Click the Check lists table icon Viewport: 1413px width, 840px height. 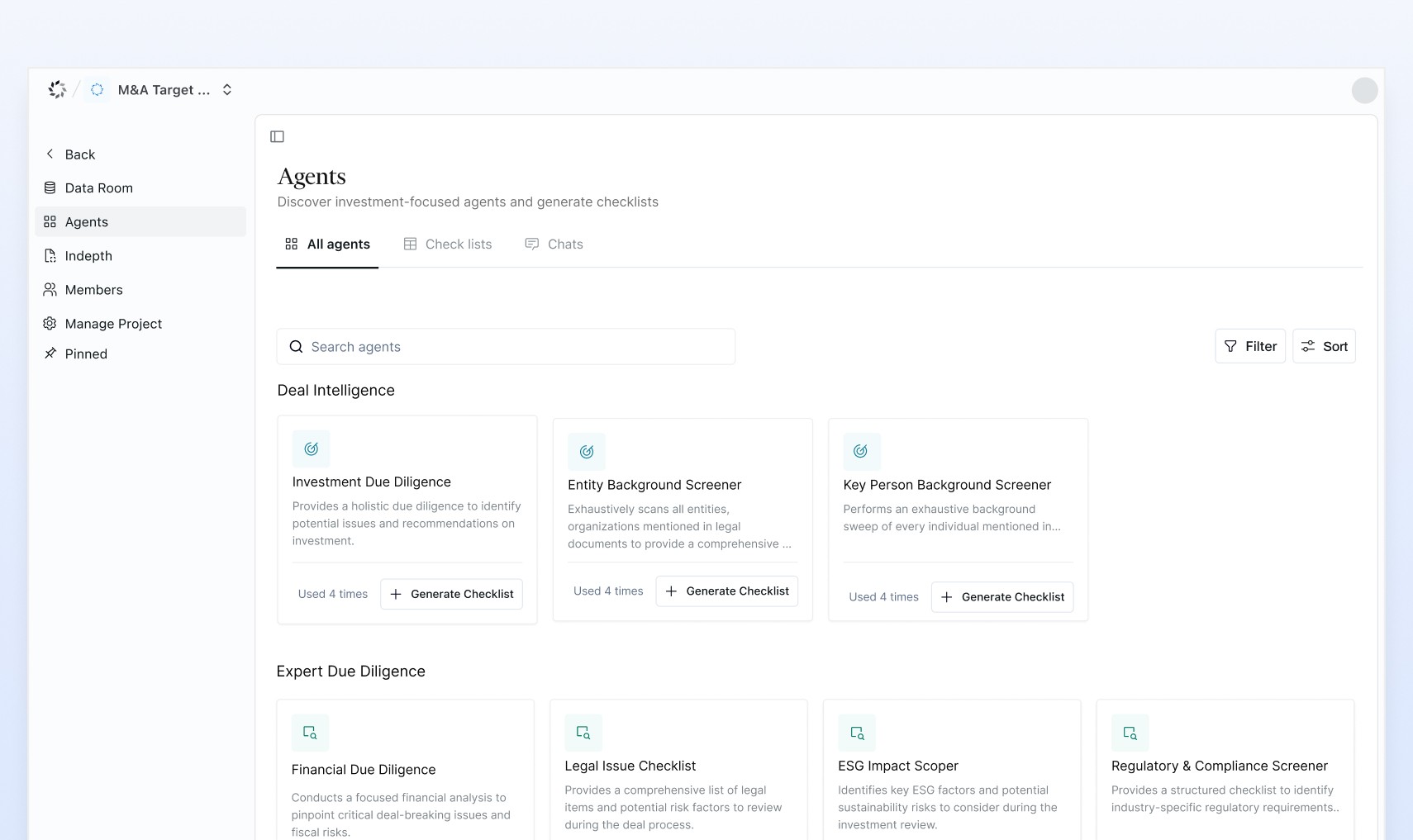click(410, 244)
